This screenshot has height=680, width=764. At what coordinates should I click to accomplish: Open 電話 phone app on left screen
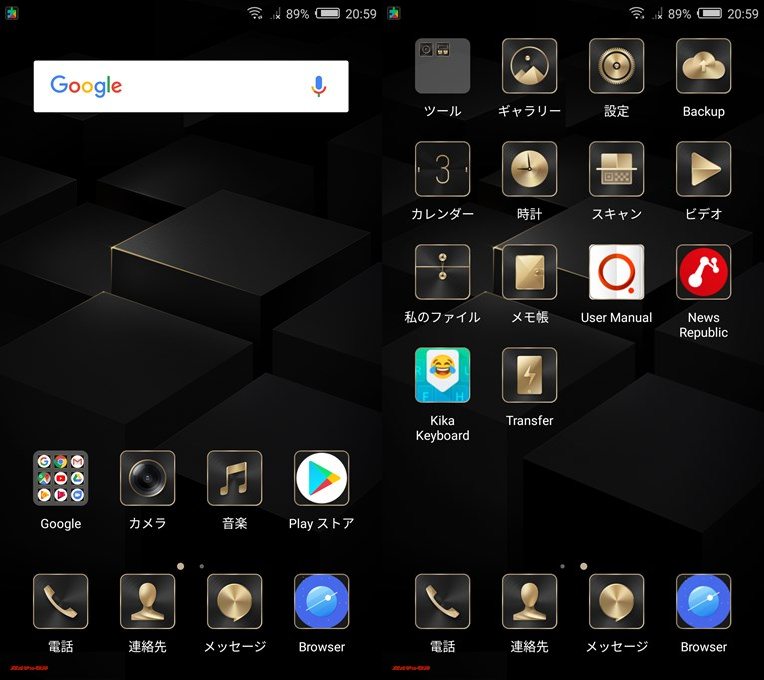click(60, 601)
